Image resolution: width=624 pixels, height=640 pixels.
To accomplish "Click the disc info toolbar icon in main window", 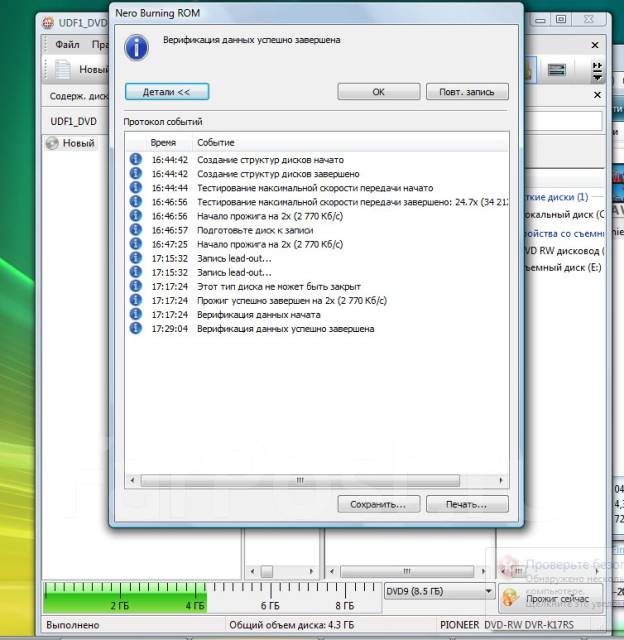I will 556,70.
